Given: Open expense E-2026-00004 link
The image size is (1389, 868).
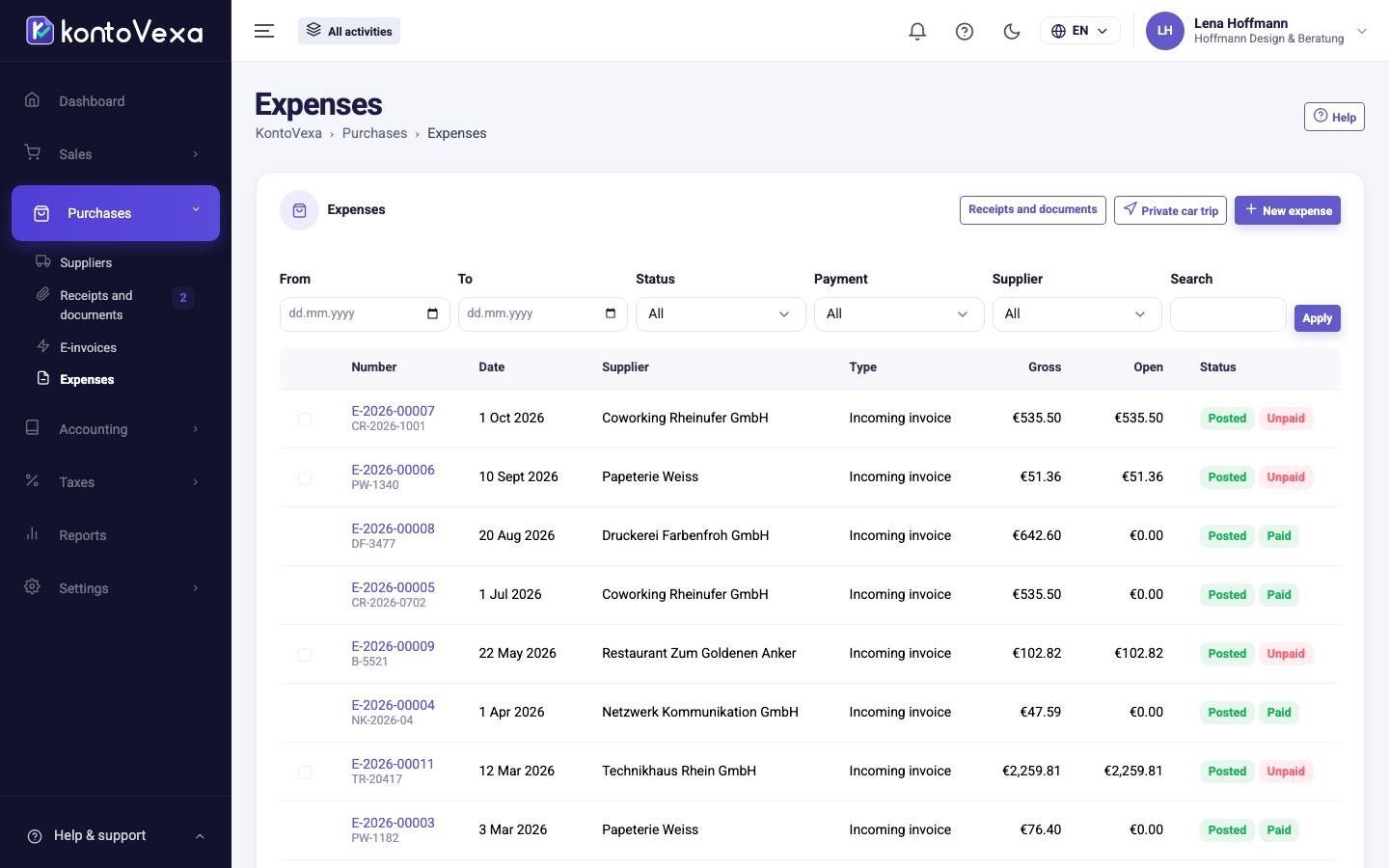Looking at the screenshot, I should point(393,705).
